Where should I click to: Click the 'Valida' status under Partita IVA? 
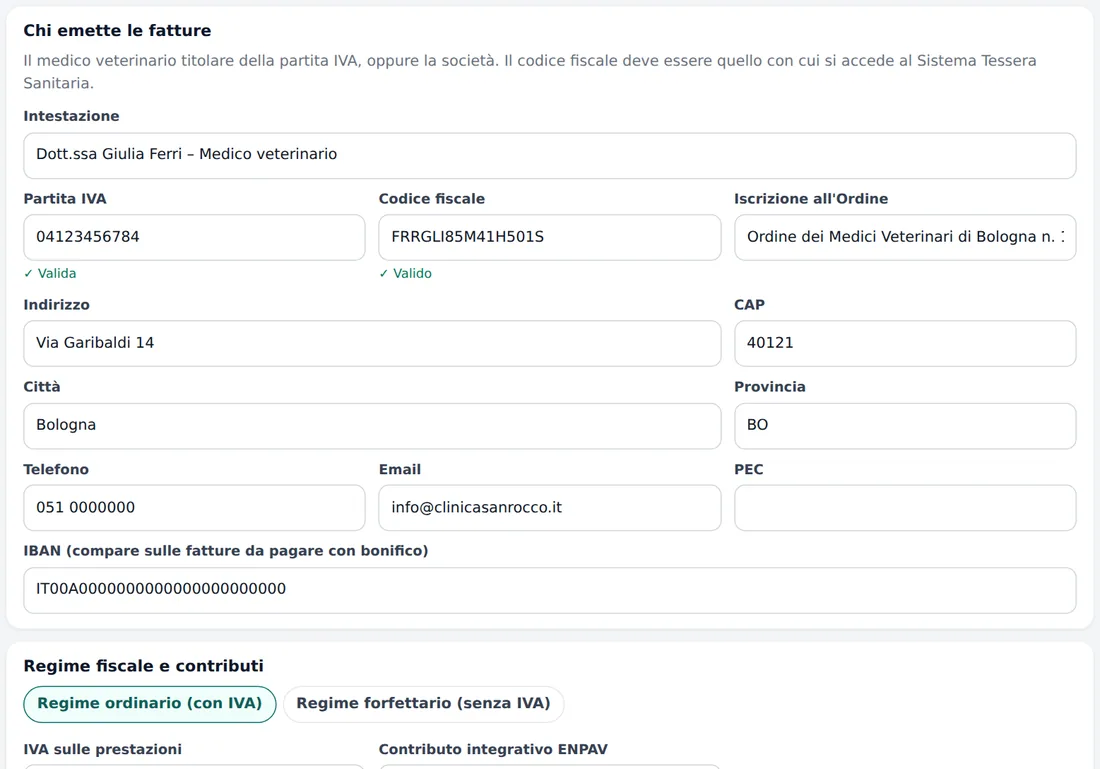coord(50,274)
